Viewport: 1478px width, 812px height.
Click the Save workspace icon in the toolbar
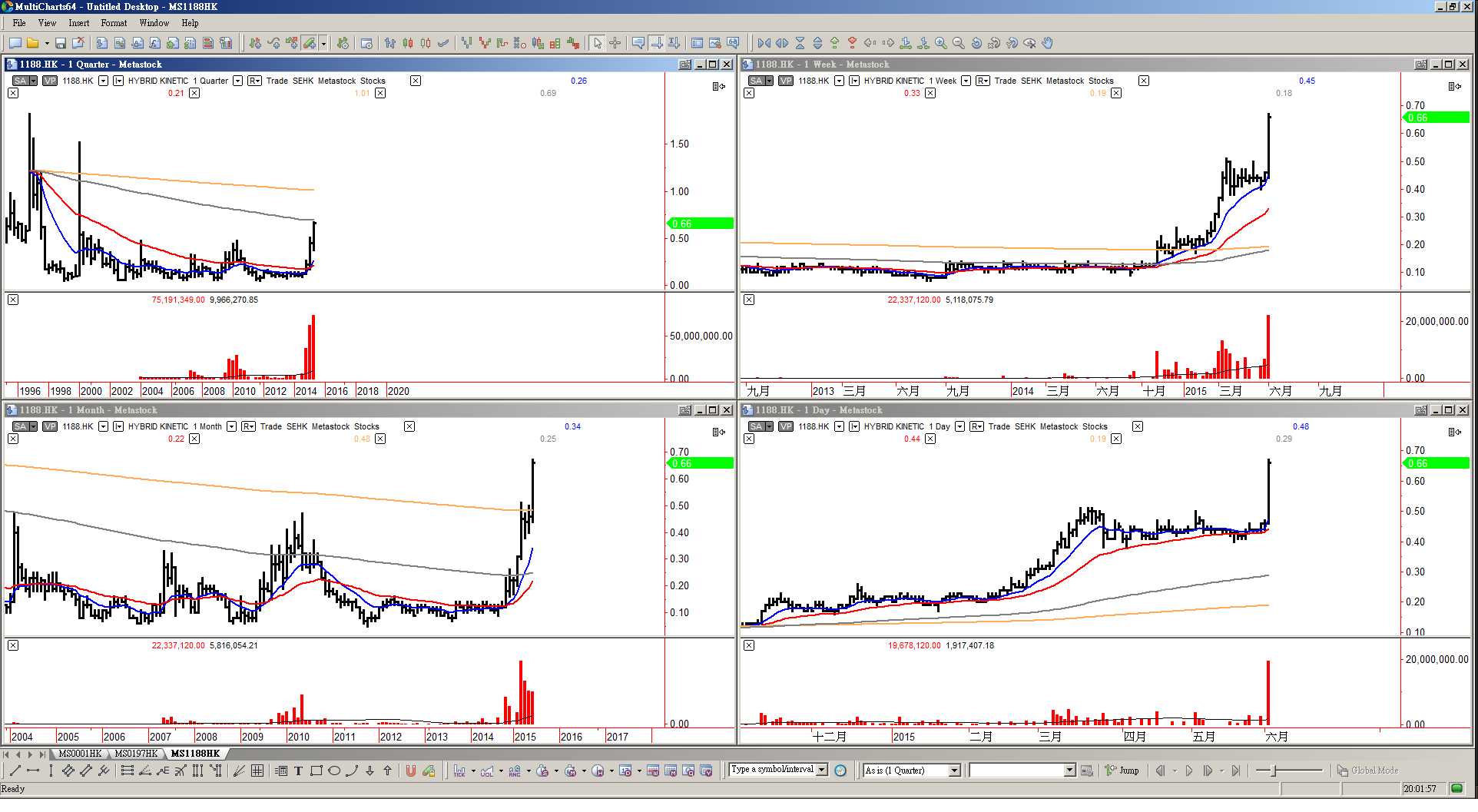click(61, 43)
